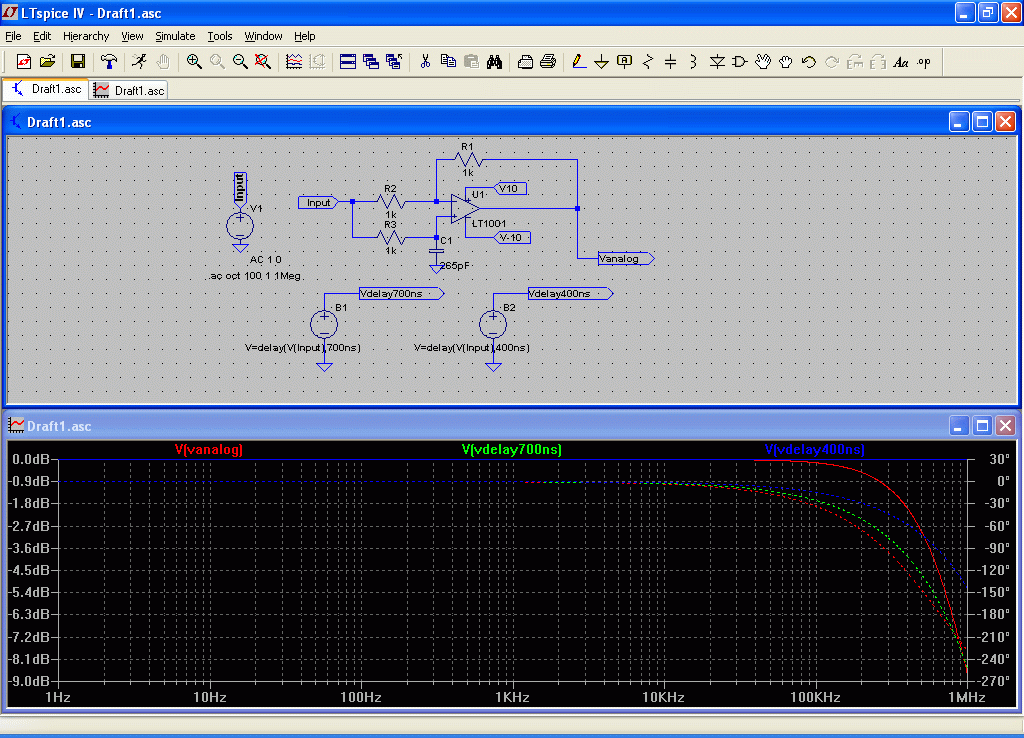Click the Input net label flag
Screen dimensions: 1024x738
pos(318,202)
